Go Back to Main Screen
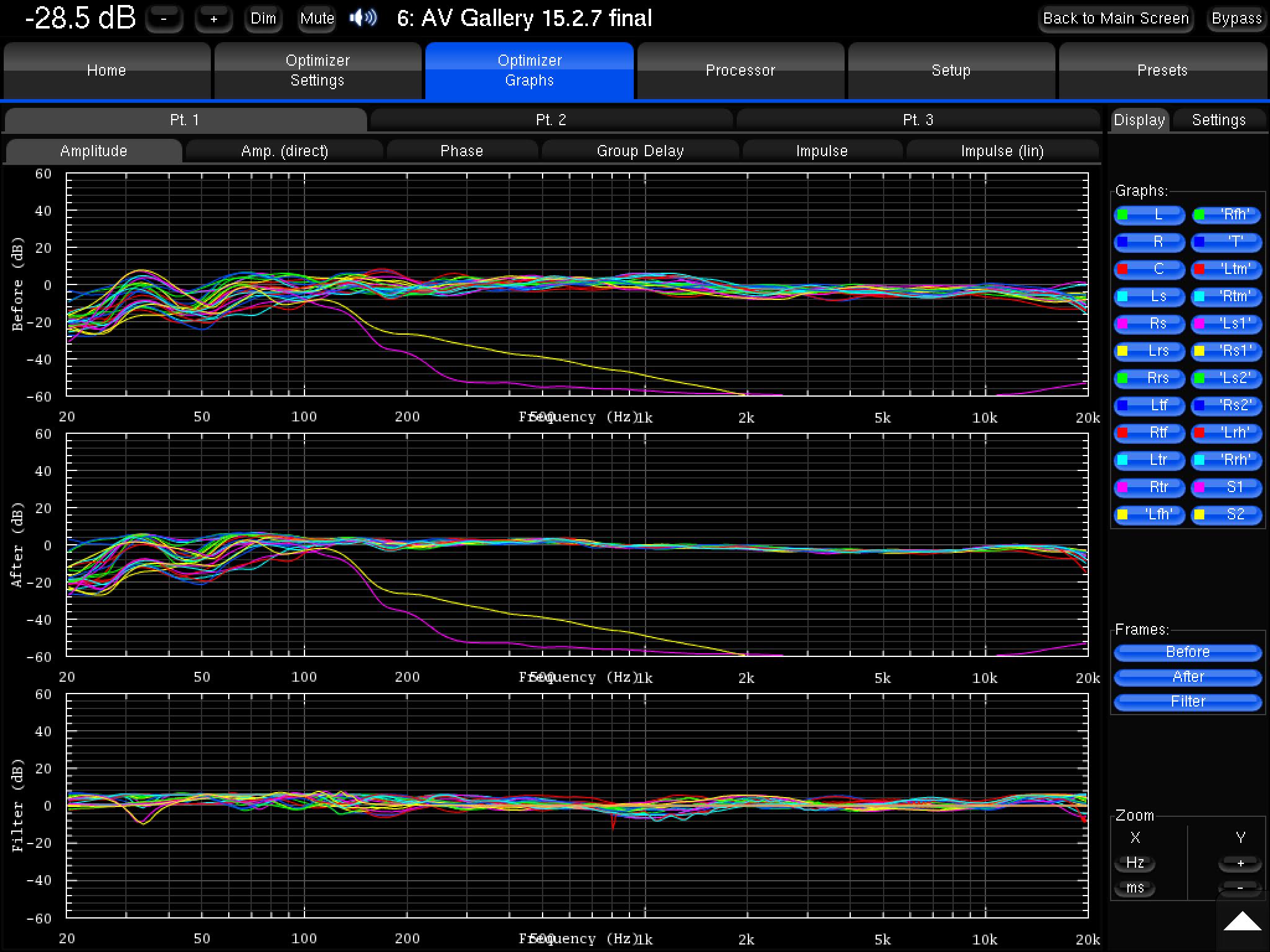 (1116, 19)
